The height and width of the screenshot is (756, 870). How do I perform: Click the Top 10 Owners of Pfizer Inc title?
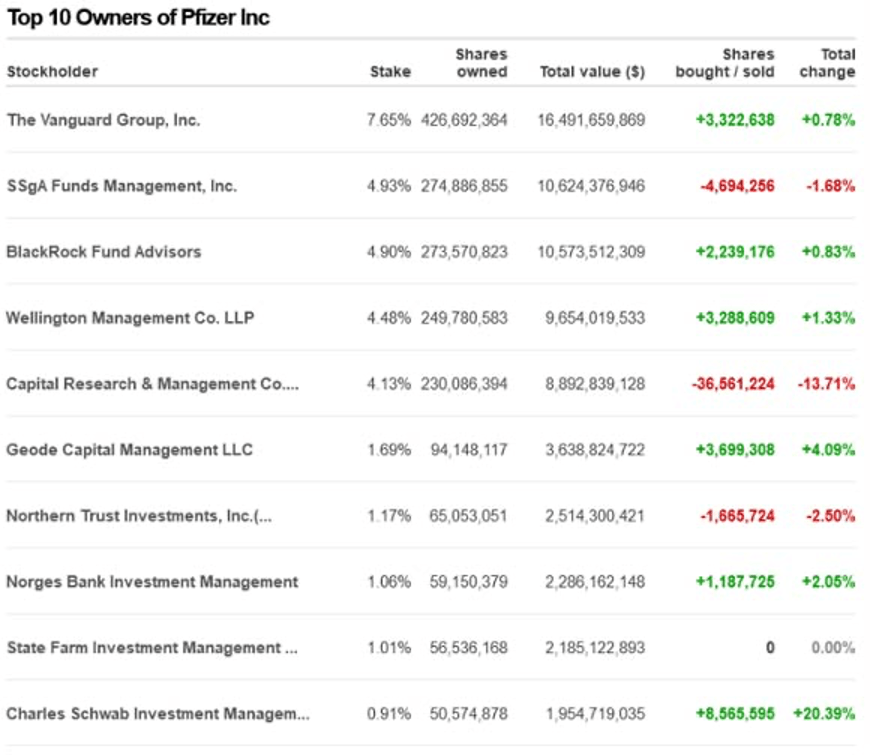point(138,18)
